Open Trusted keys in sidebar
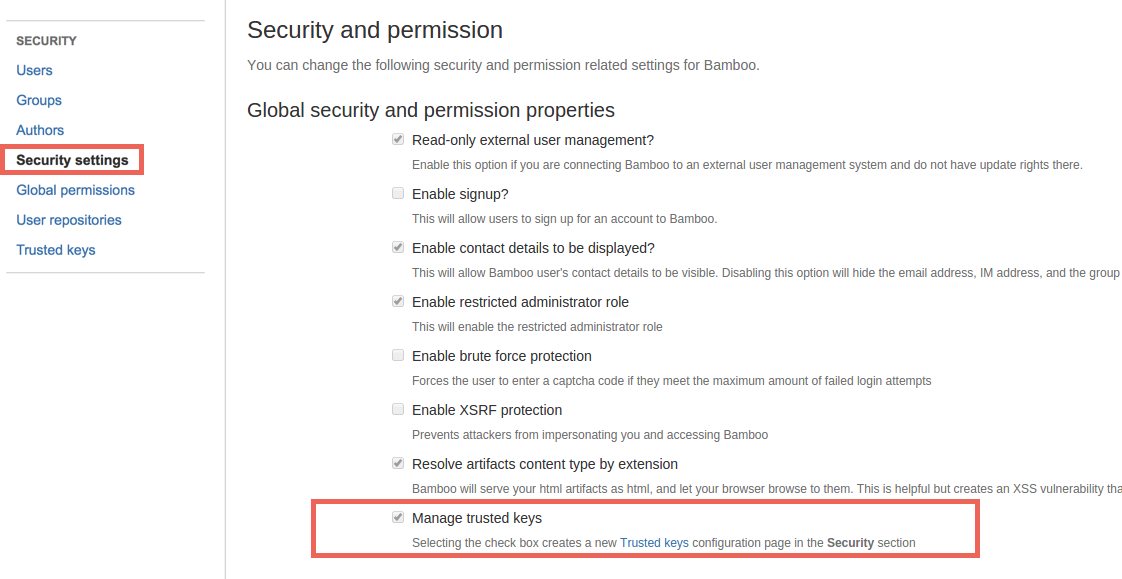The height and width of the screenshot is (579, 1122). pos(56,250)
